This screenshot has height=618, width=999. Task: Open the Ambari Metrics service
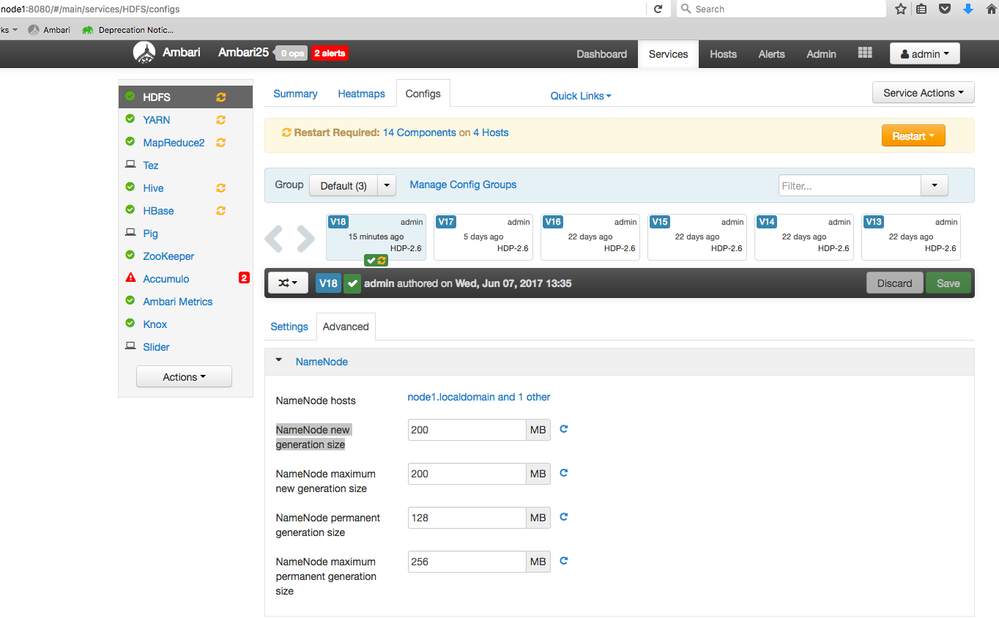178,301
